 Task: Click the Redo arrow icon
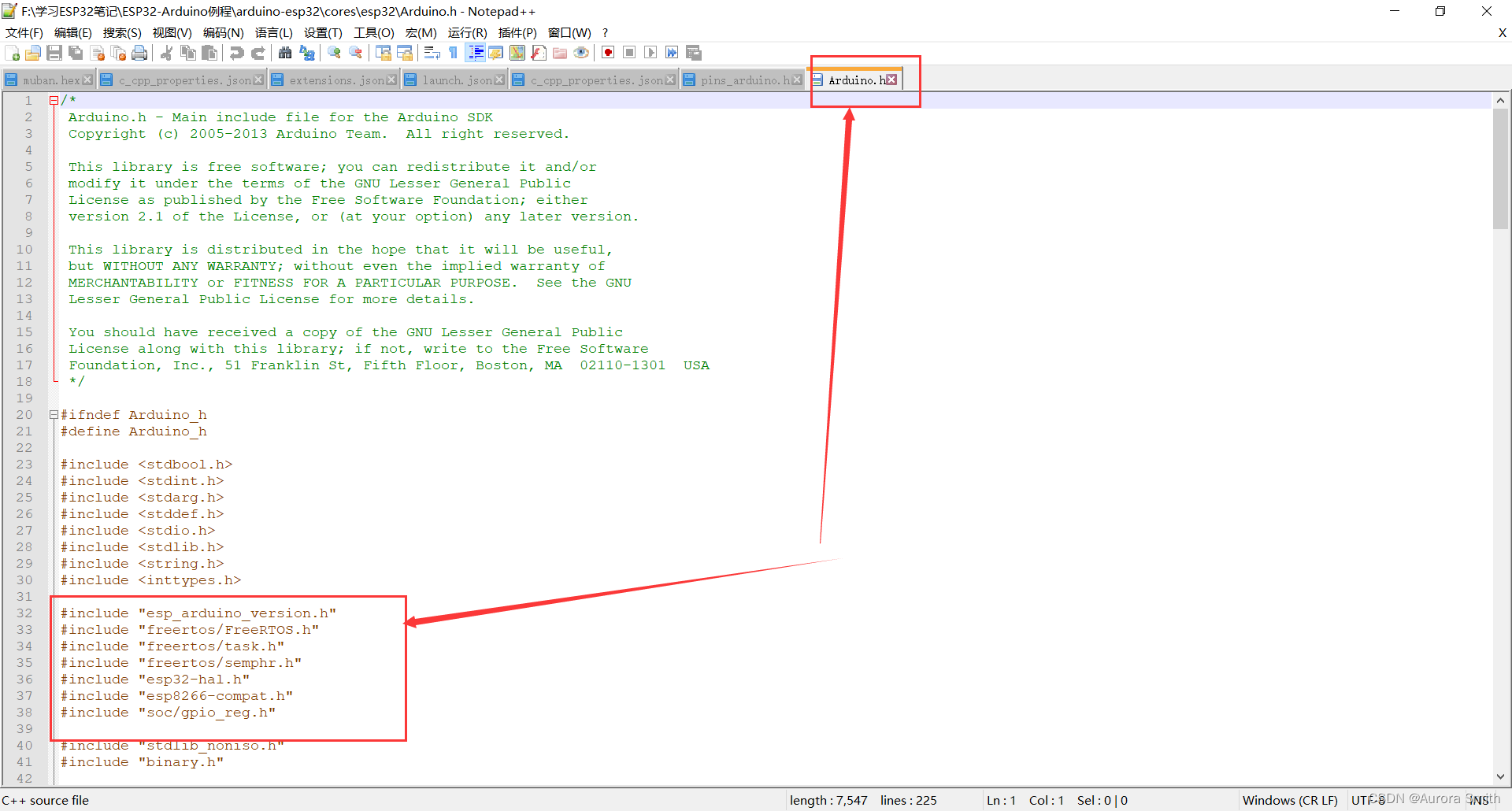coord(258,53)
